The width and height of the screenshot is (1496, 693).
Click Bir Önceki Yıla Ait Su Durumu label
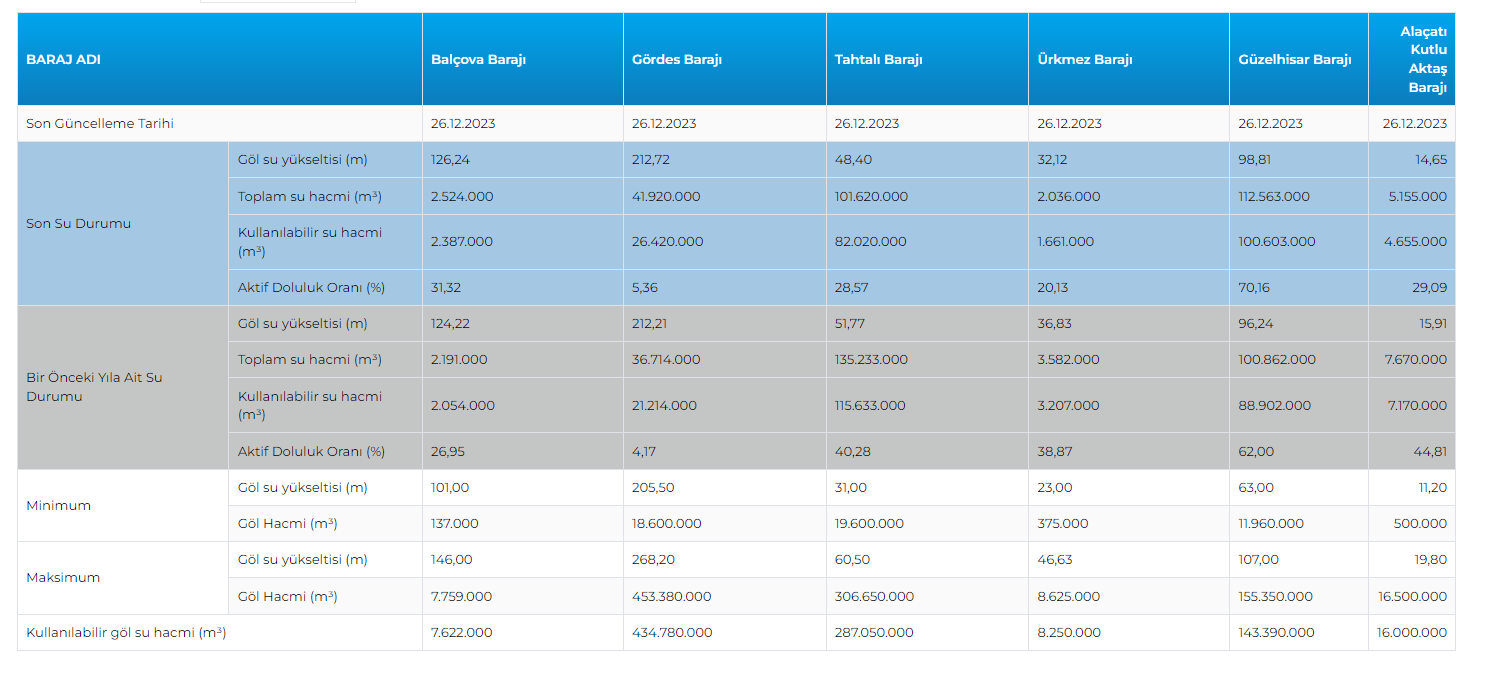click(94, 387)
